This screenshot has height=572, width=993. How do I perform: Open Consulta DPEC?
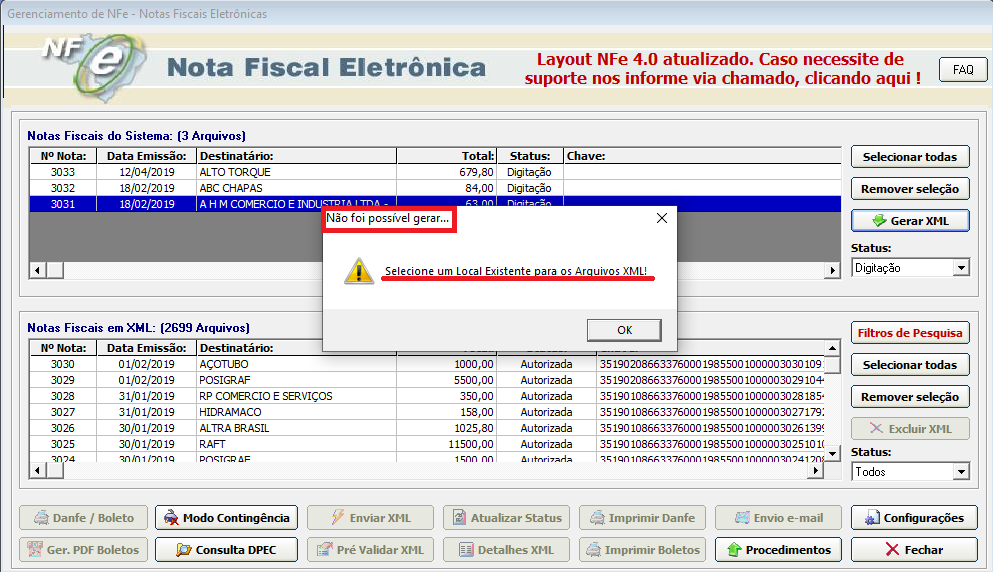click(226, 550)
